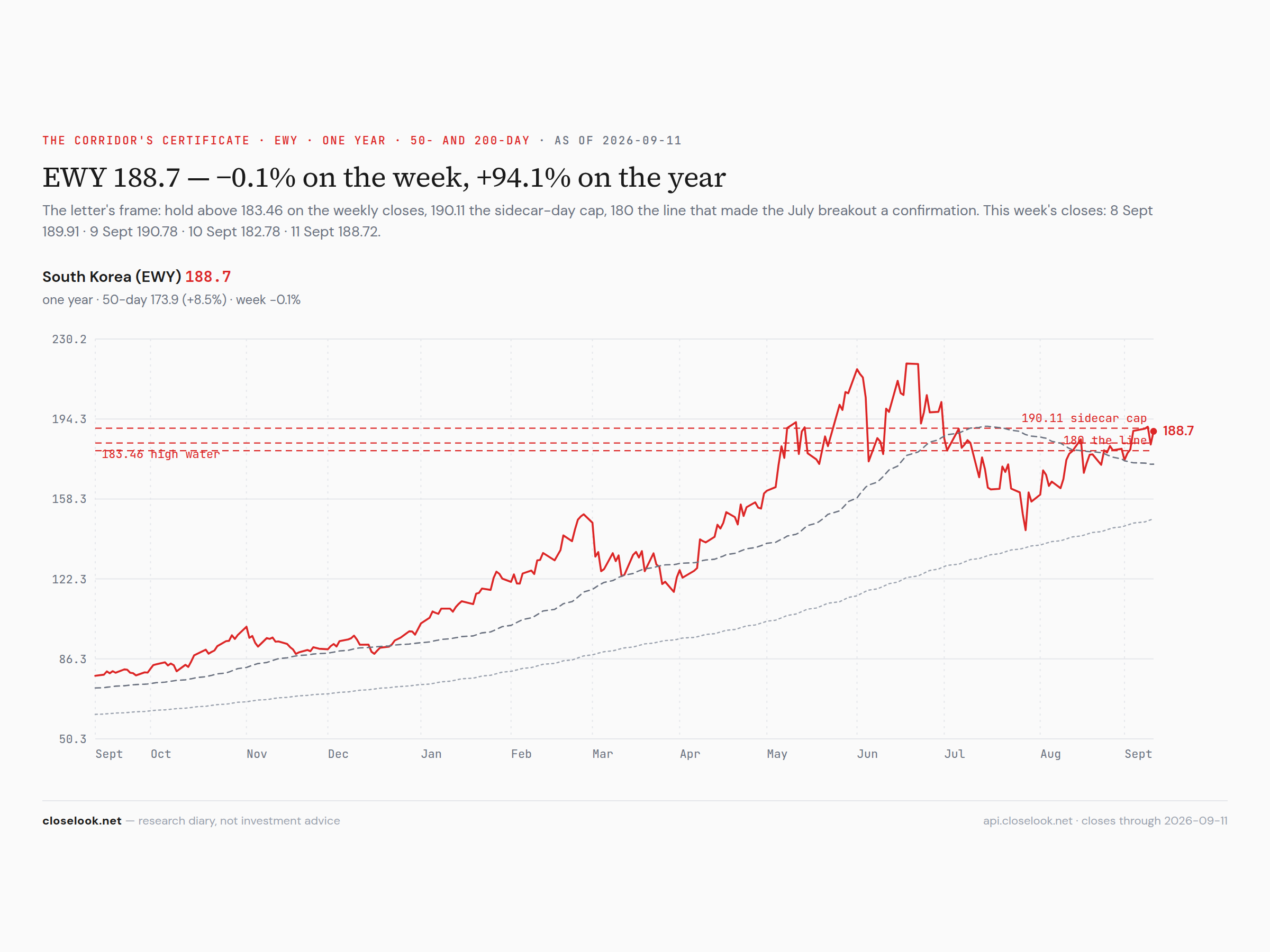Viewport: 1270px width, 952px height.
Task: Open the closelook.net footer link
Action: click(82, 821)
